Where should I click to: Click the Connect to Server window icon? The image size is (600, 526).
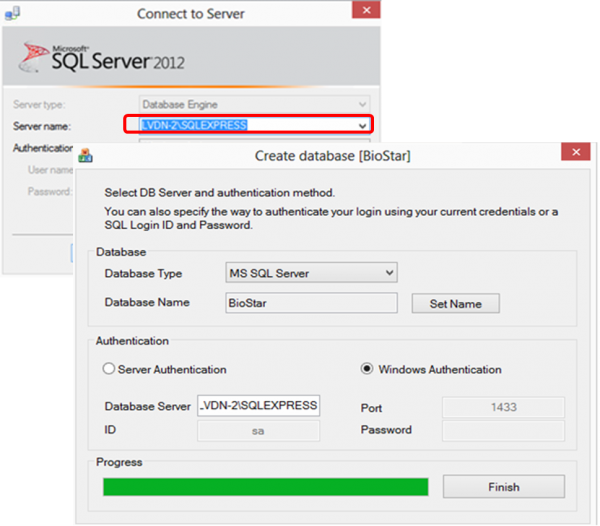[14, 14]
